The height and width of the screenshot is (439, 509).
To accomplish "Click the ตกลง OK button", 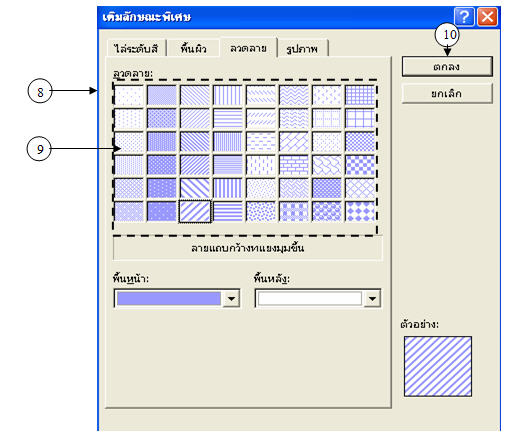I will pos(447,66).
